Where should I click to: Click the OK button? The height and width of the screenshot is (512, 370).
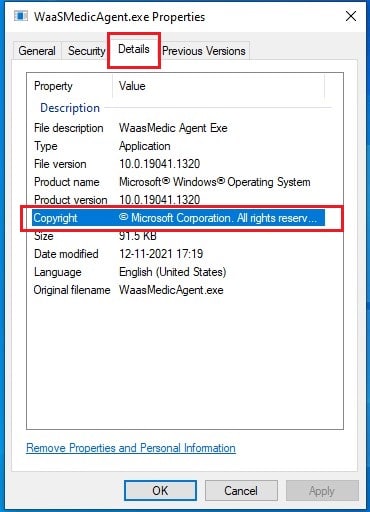click(160, 491)
